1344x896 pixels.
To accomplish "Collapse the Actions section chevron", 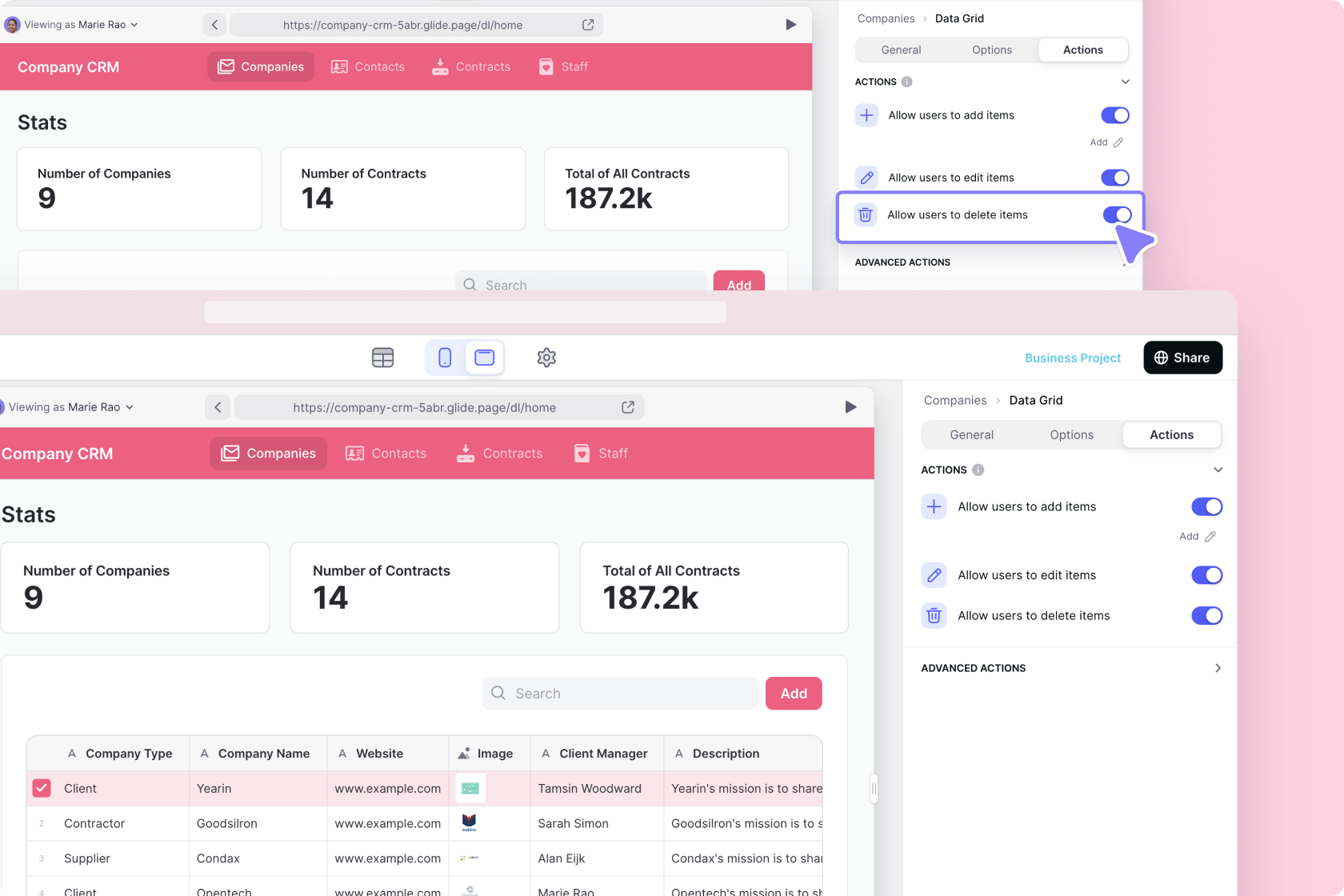I will (1217, 470).
